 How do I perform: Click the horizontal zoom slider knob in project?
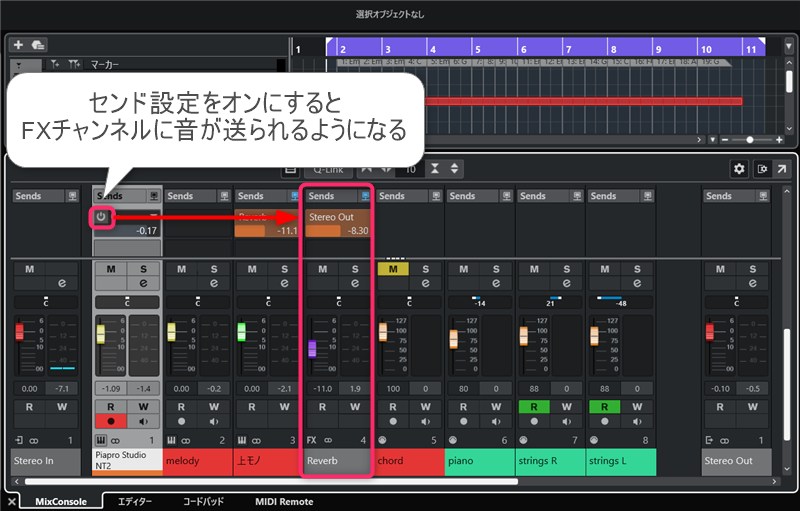point(749,140)
